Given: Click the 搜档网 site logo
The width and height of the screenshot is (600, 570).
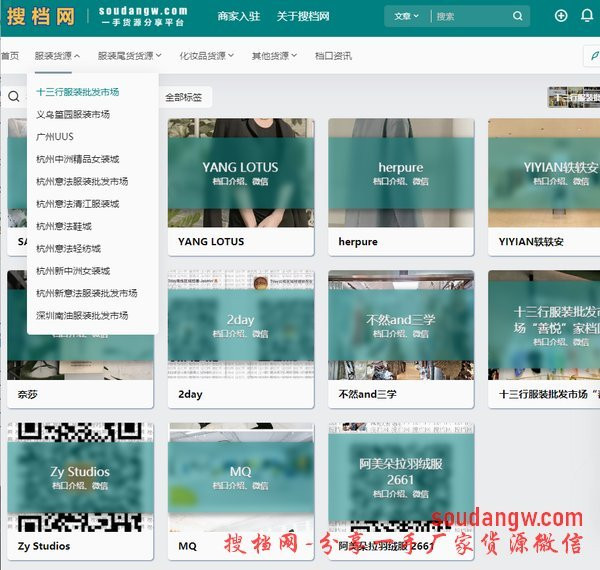Looking at the screenshot, I should [x=40, y=17].
